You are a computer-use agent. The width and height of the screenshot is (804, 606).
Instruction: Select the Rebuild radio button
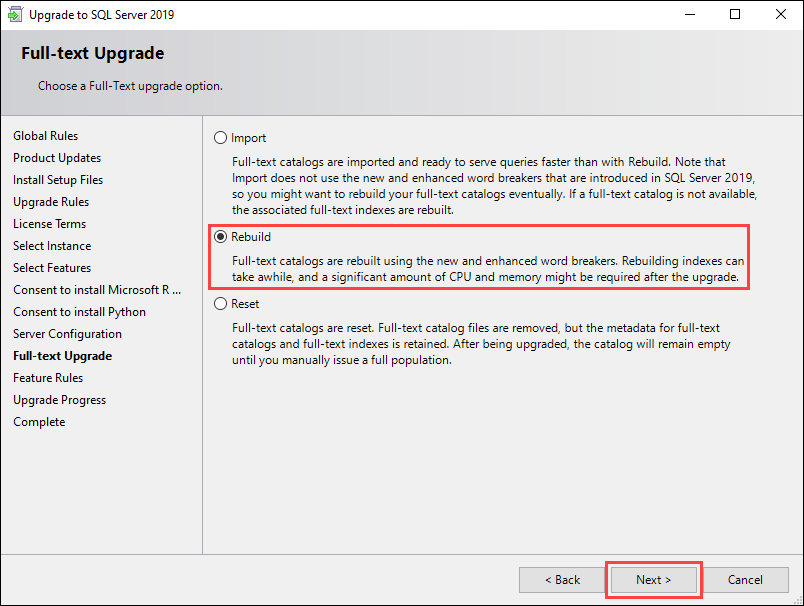(x=221, y=237)
